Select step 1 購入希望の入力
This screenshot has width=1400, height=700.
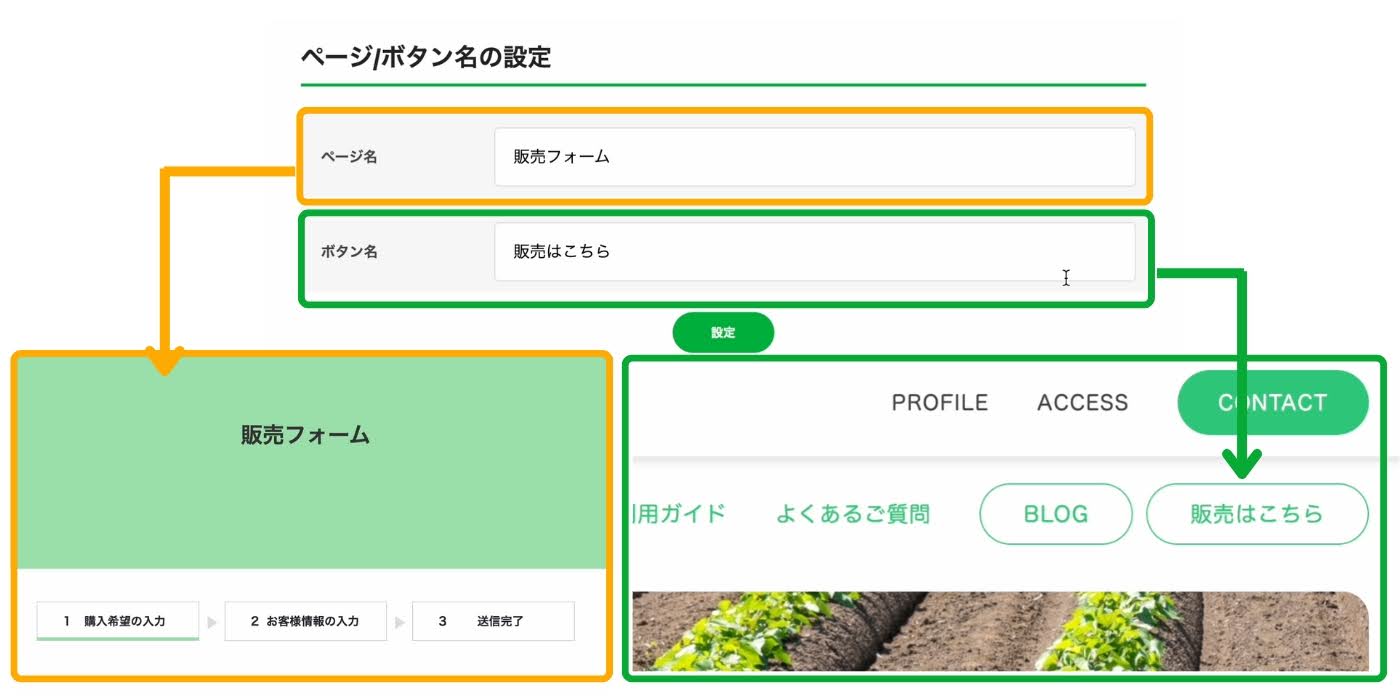pos(118,621)
